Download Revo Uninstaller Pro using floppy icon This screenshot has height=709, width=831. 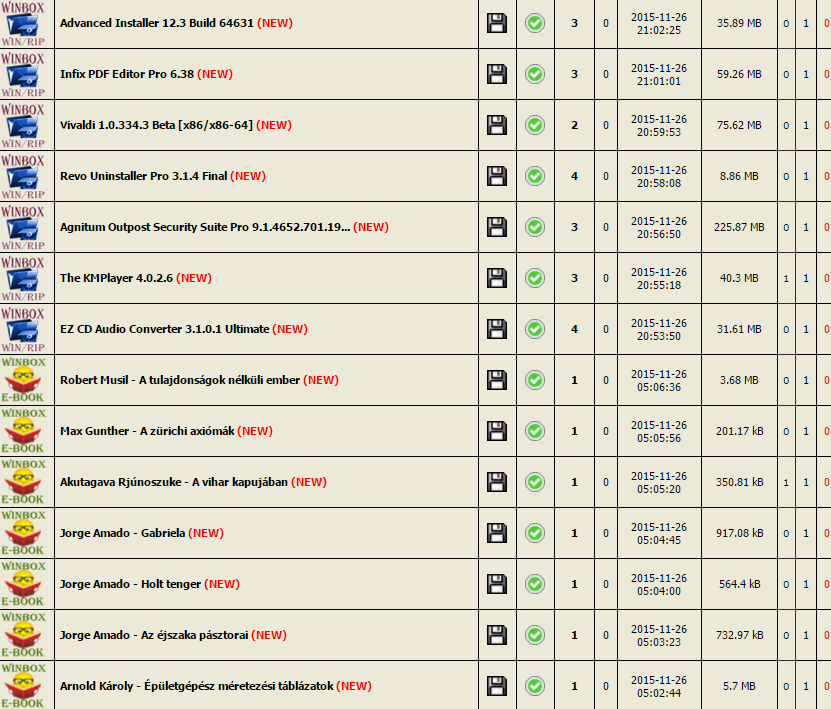pos(497,176)
